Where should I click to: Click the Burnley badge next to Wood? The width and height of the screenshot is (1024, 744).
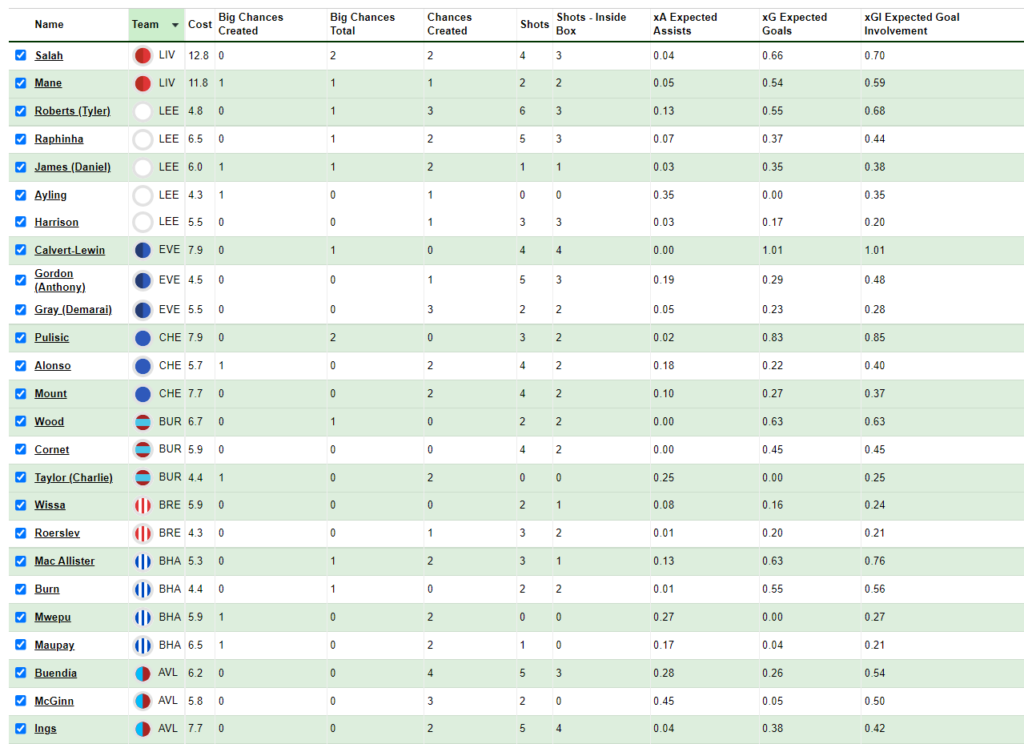click(x=143, y=421)
